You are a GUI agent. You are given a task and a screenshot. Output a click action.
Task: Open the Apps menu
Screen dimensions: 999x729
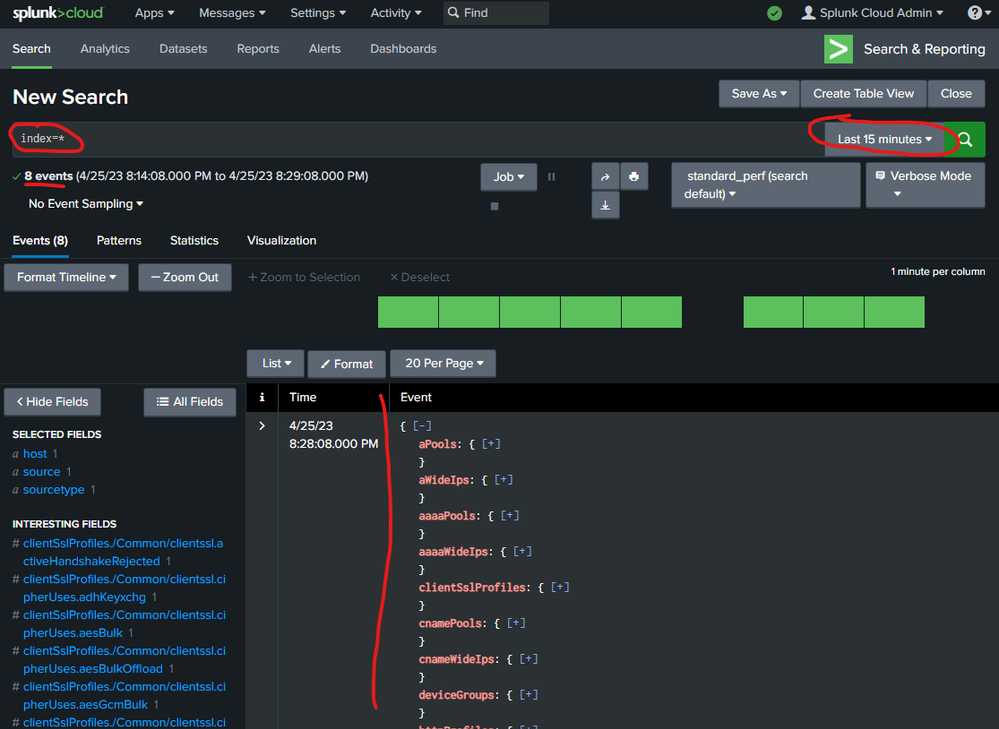(x=154, y=13)
